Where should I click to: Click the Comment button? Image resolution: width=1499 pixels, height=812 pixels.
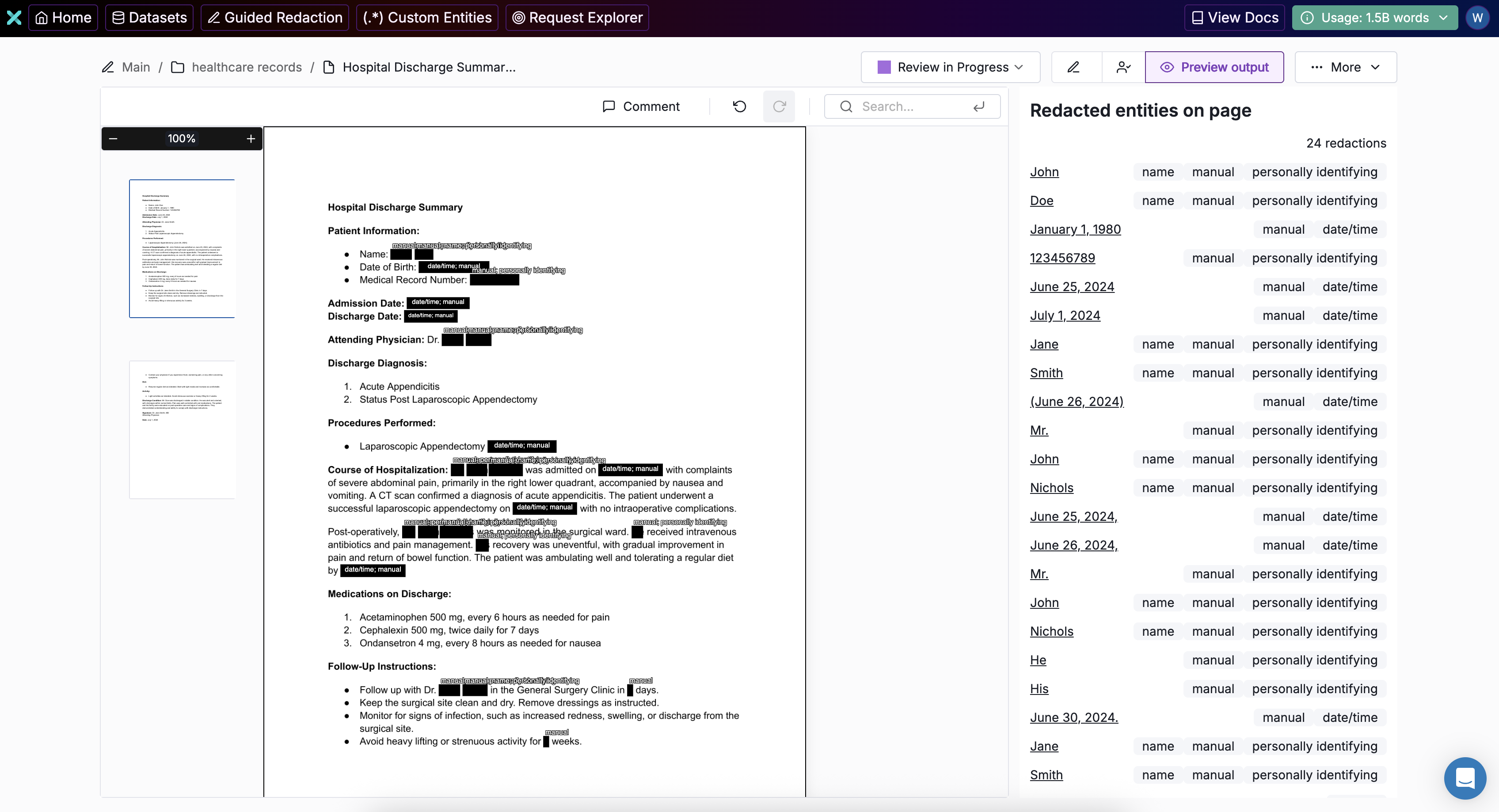[641, 106]
